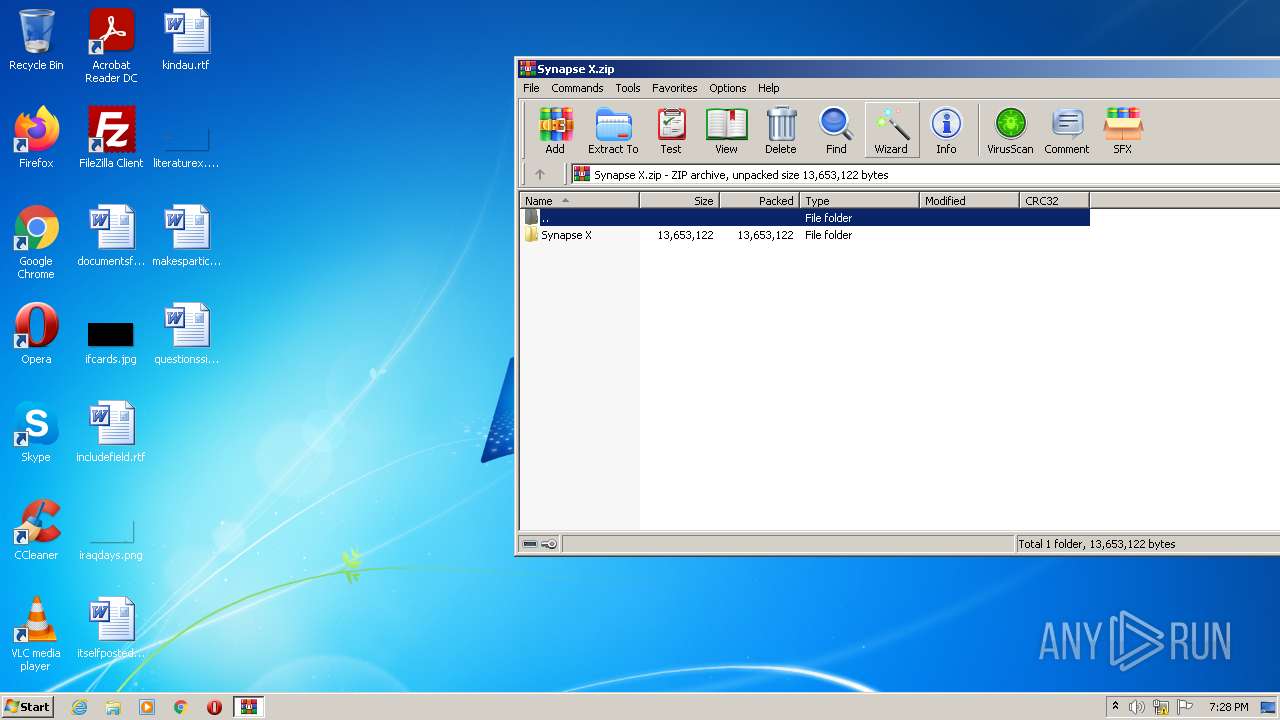Click the volume speaker tray icon

(1137, 707)
